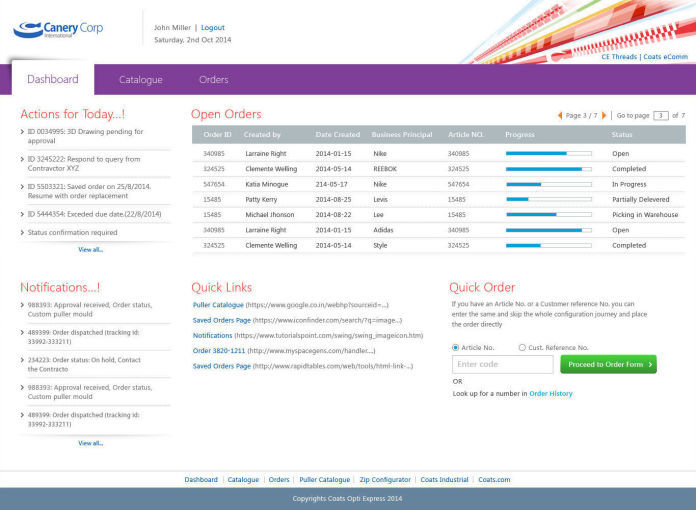This screenshot has height=510, width=696.
Task: Go to previous page arrow in Open Orders
Action: [560, 115]
